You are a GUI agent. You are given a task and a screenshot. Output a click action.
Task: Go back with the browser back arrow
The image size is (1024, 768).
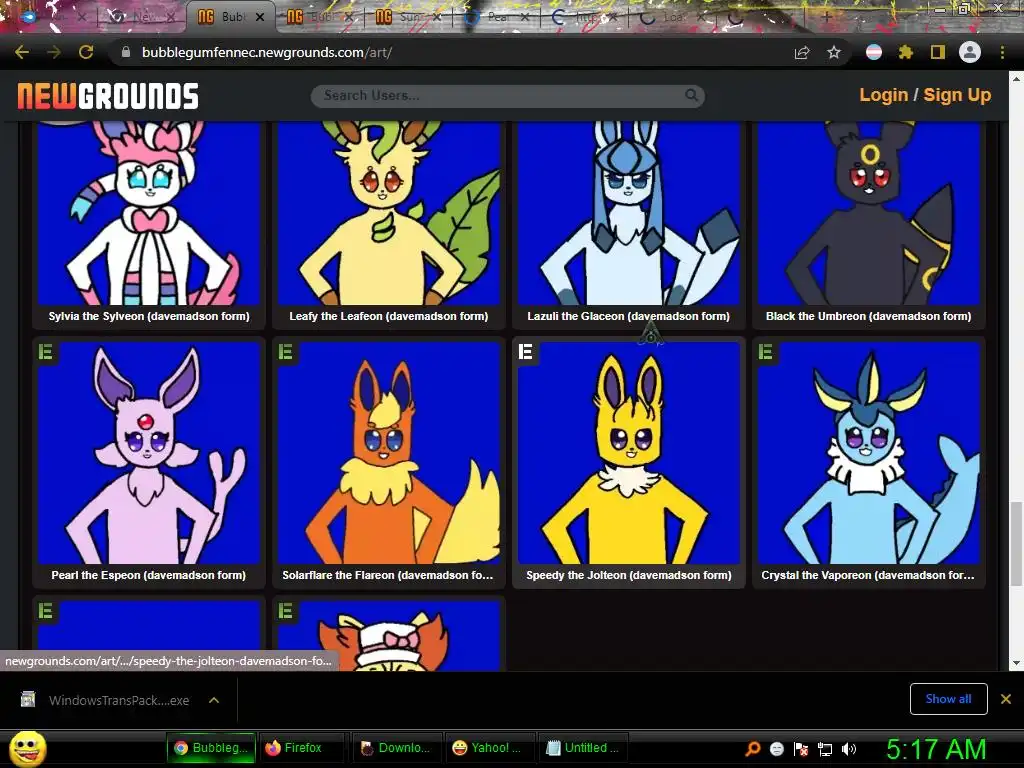click(x=22, y=52)
